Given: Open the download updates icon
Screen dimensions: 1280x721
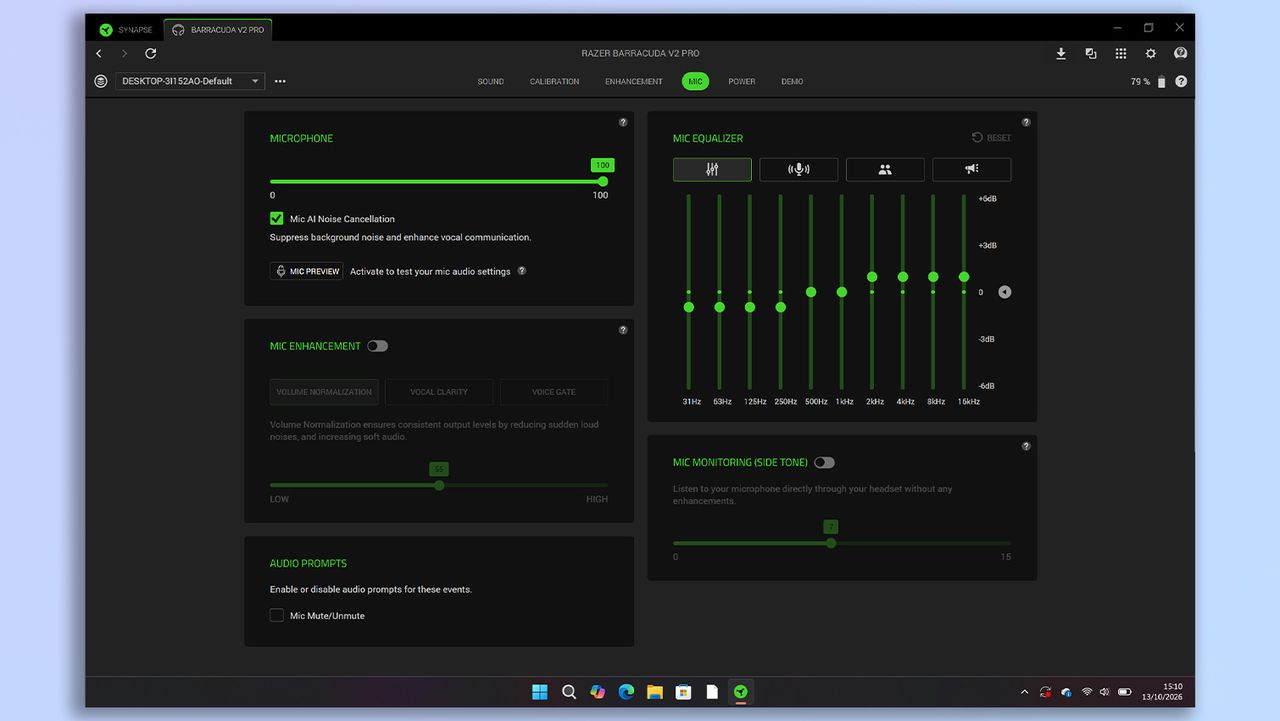Looking at the screenshot, I should click(x=1061, y=54).
